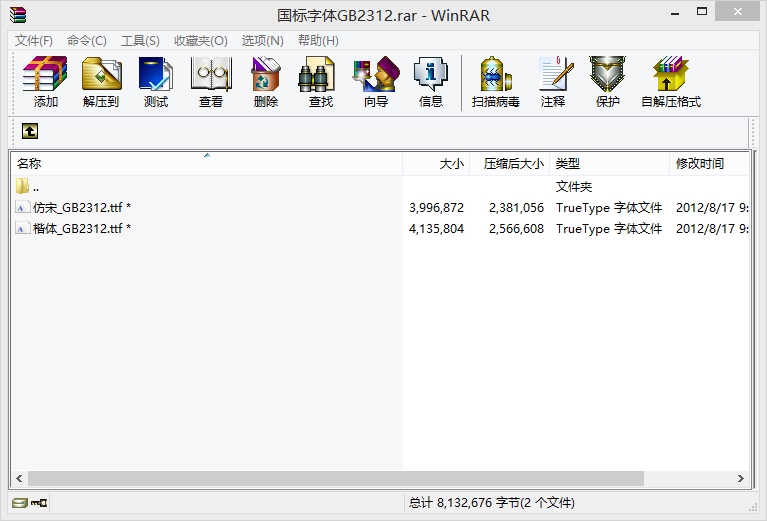Open the 收藏夹(O) menu
This screenshot has height=521, width=767.
[x=201, y=41]
